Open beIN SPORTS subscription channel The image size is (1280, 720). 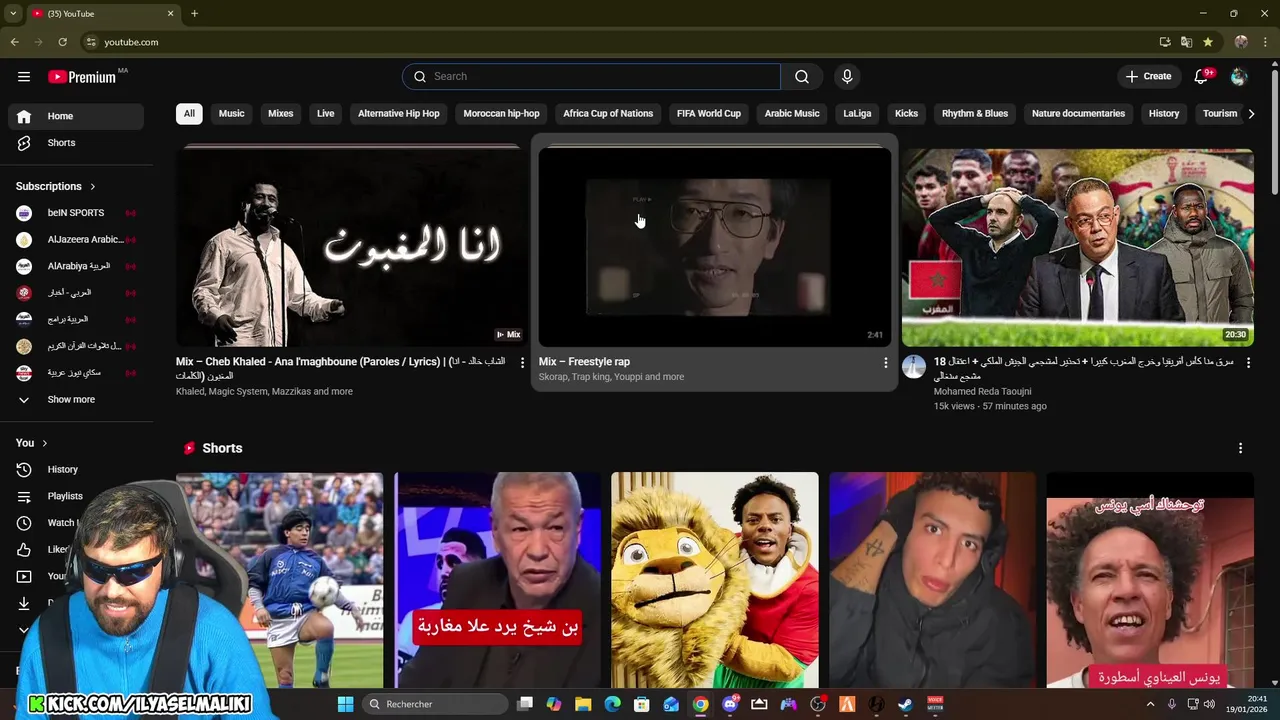(75, 213)
